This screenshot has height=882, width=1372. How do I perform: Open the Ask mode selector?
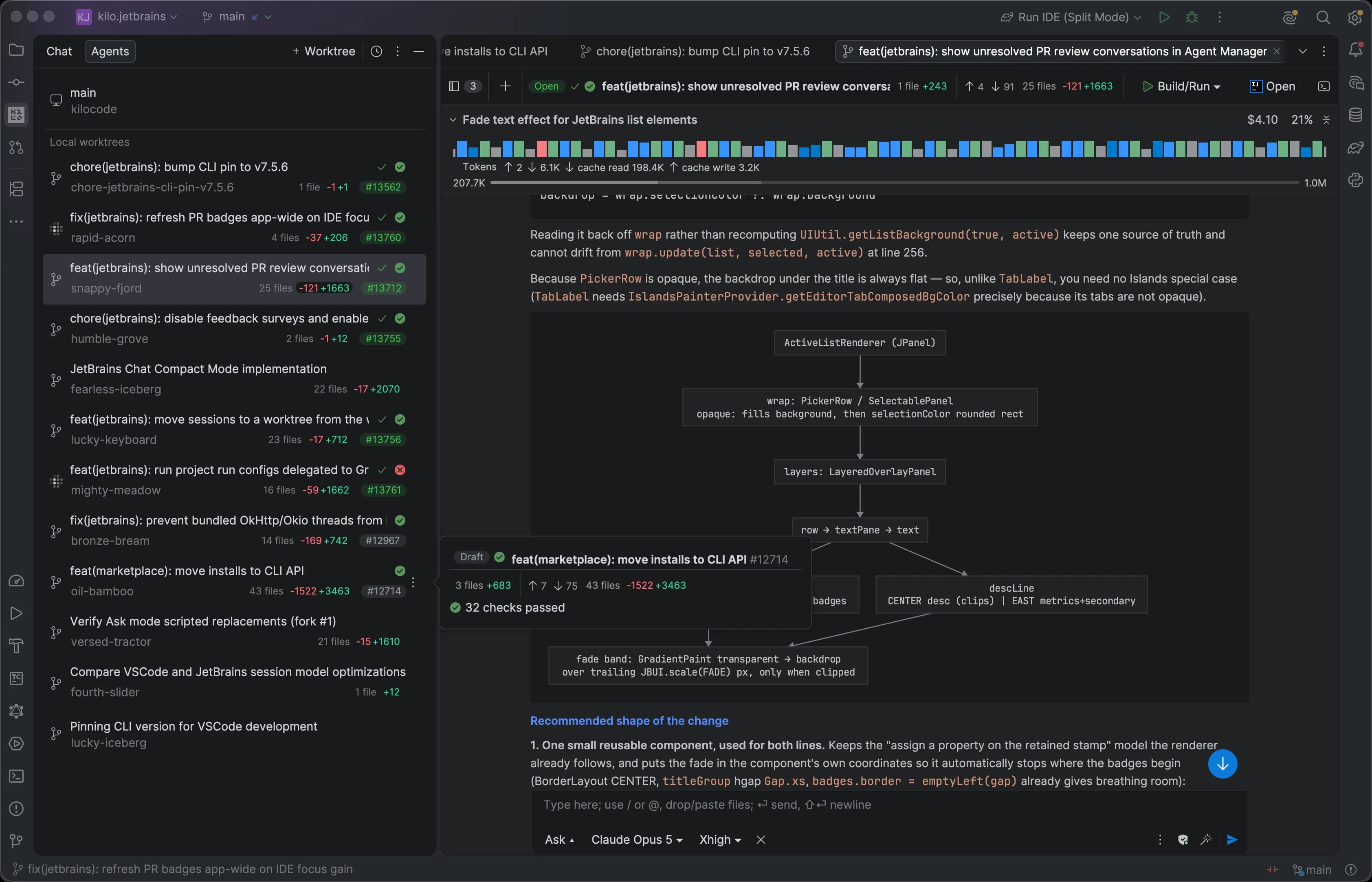point(559,840)
